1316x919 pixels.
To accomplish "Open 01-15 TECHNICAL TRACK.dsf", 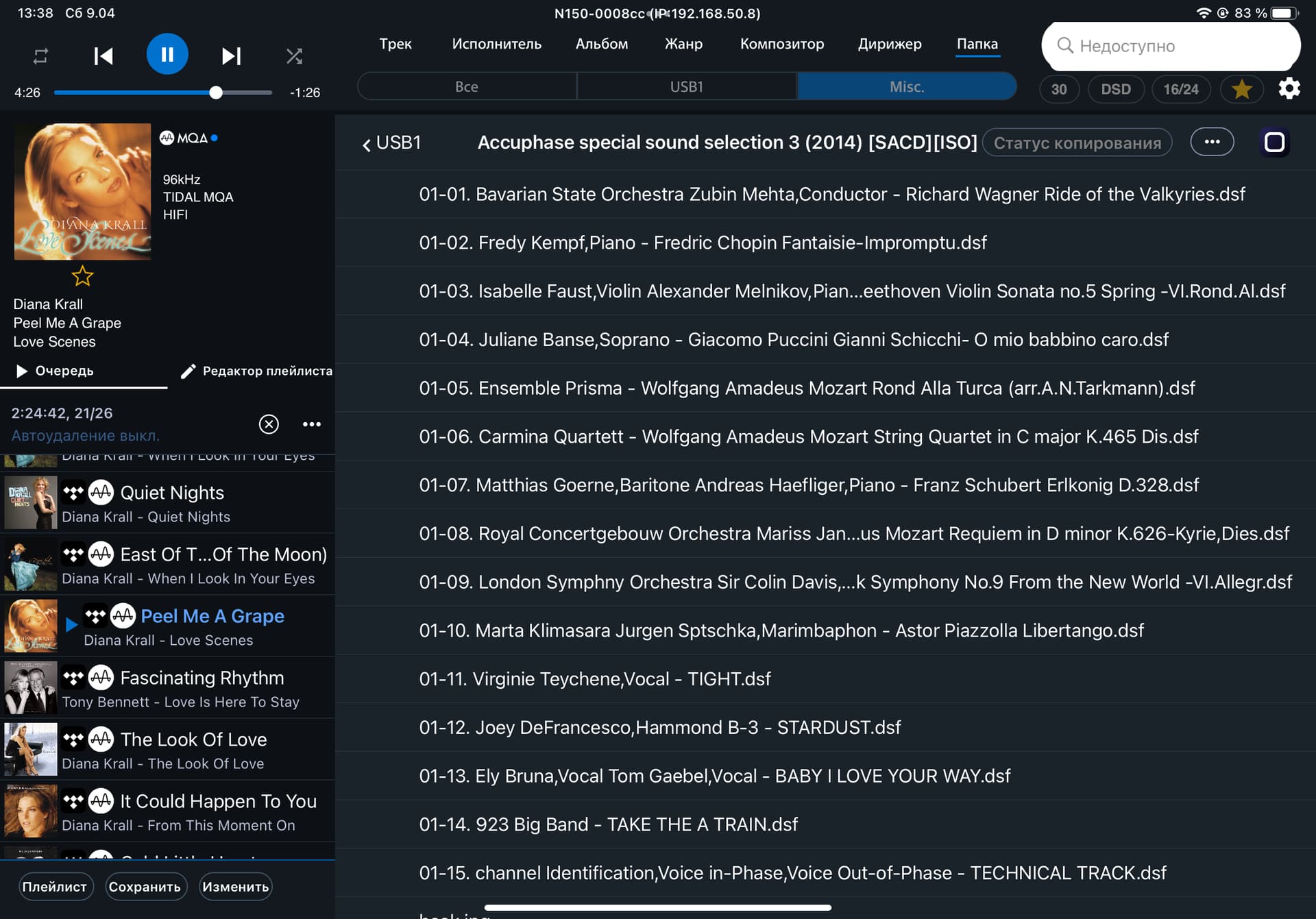I will [x=825, y=872].
